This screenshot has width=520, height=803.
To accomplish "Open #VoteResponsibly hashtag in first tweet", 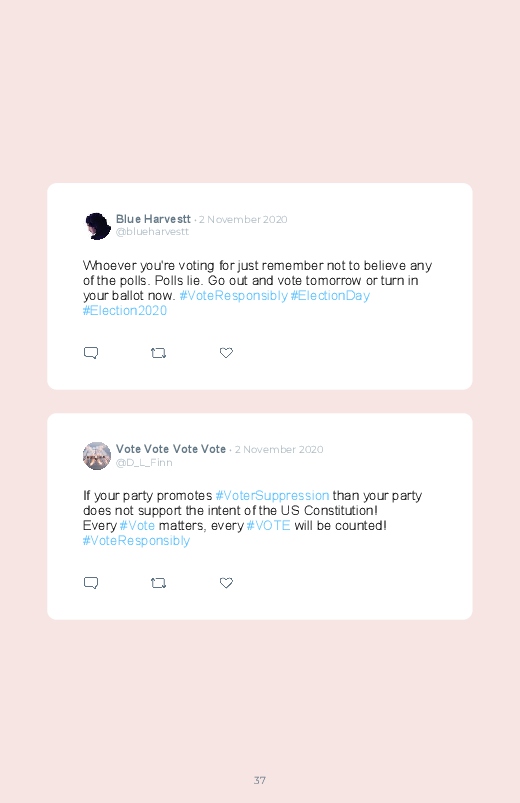I will [234, 296].
